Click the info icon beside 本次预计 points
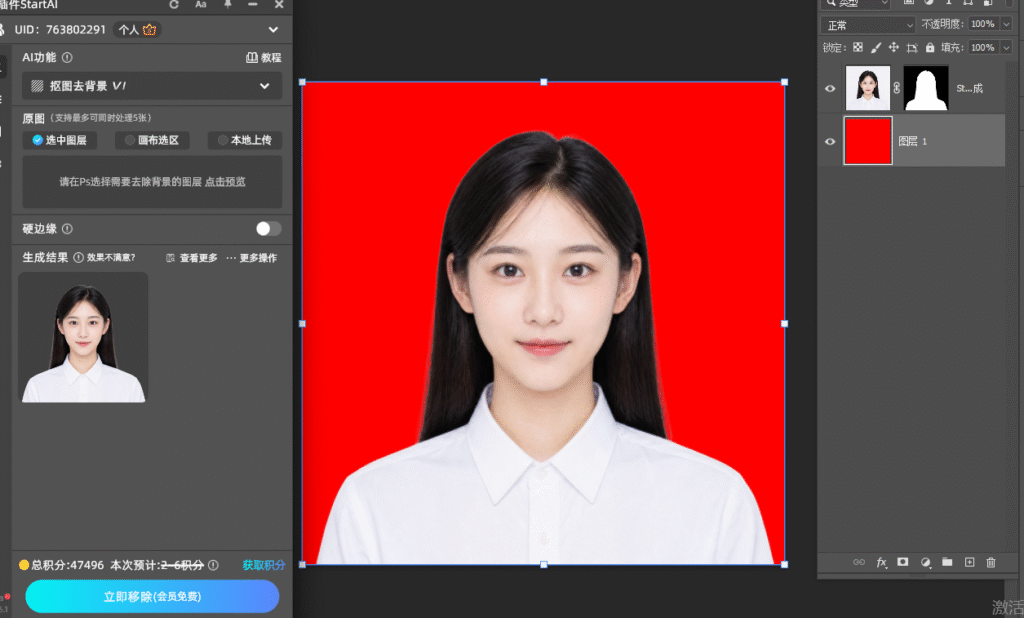This screenshot has height=618, width=1024. pos(213,565)
